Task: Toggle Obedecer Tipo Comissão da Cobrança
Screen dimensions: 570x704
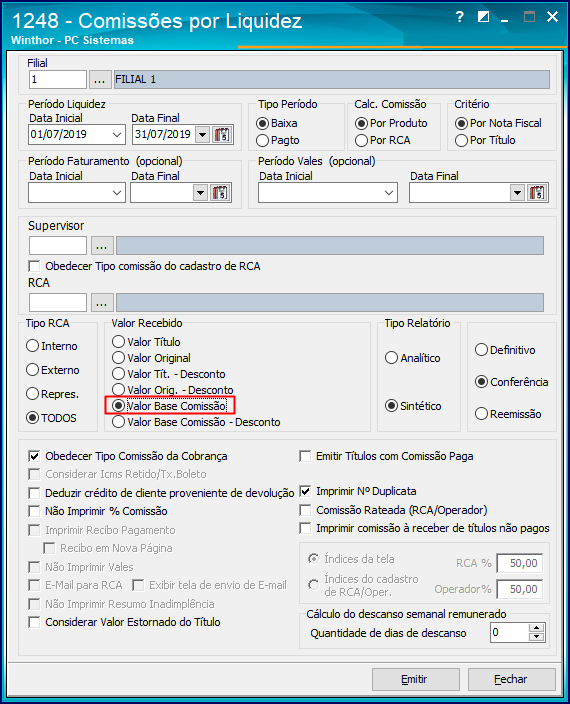Action: tap(127, 456)
